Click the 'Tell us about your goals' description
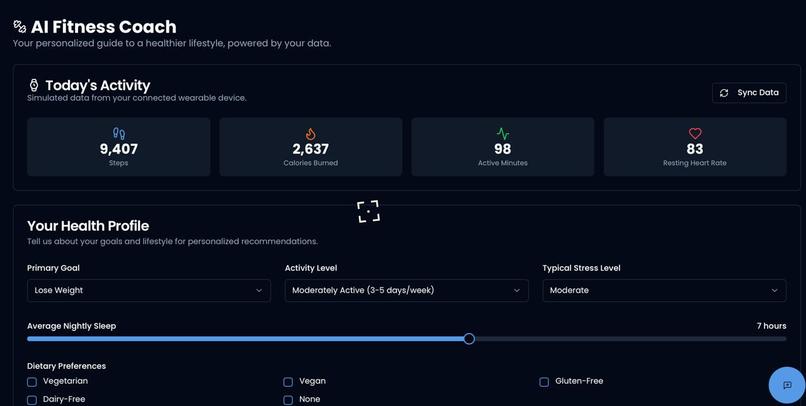 (x=172, y=241)
